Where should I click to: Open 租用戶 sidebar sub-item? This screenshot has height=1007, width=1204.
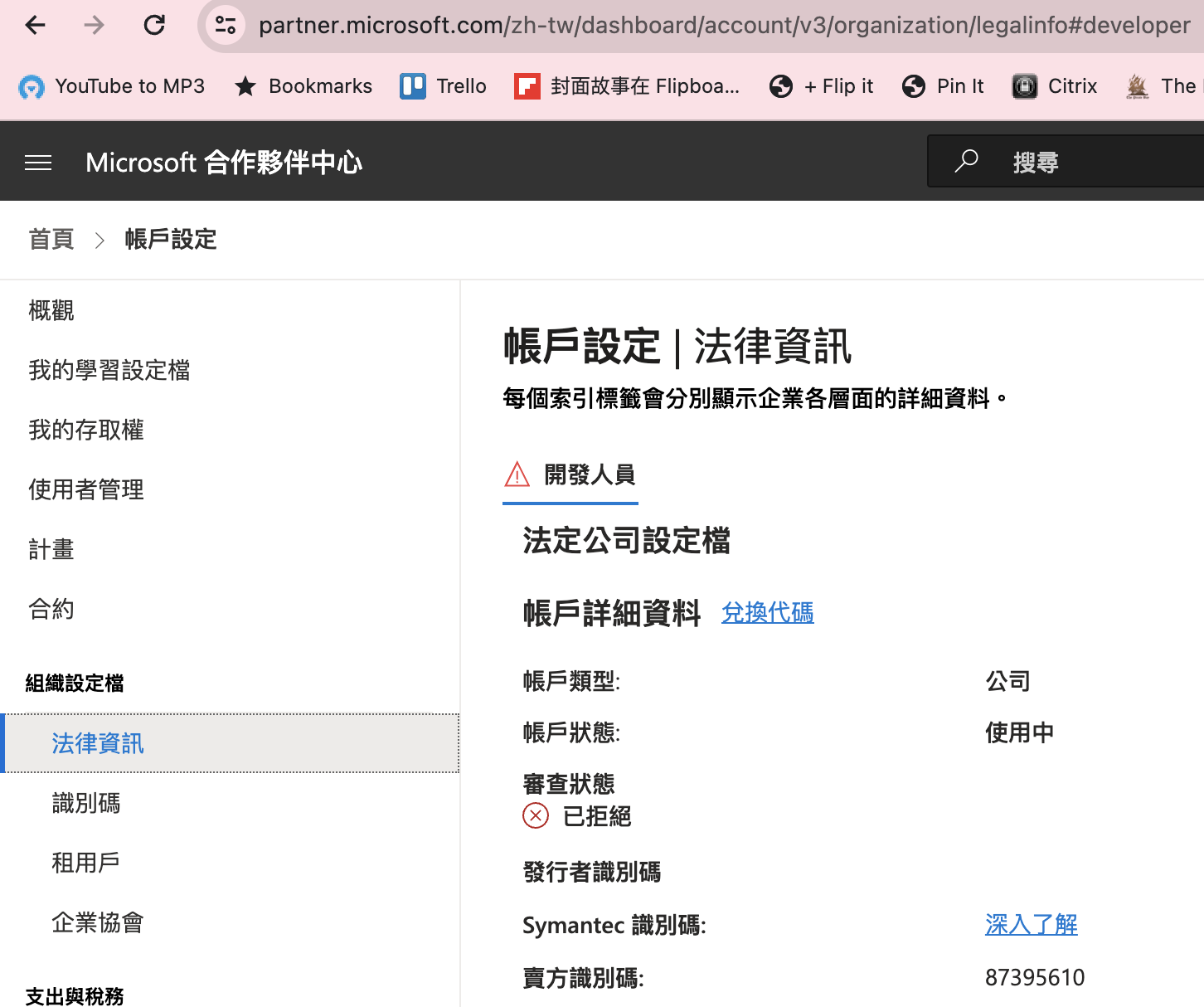86,863
